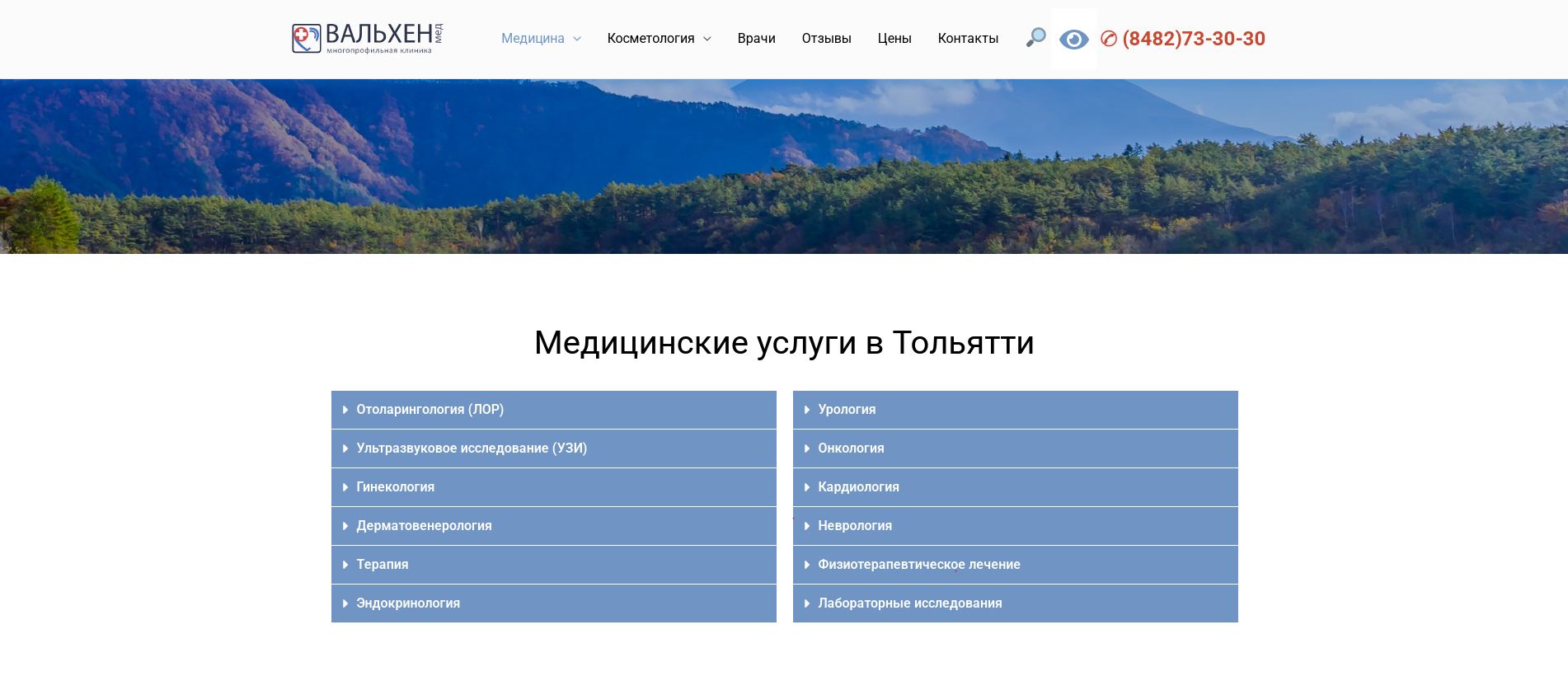Expand the Терапия section

[554, 565]
